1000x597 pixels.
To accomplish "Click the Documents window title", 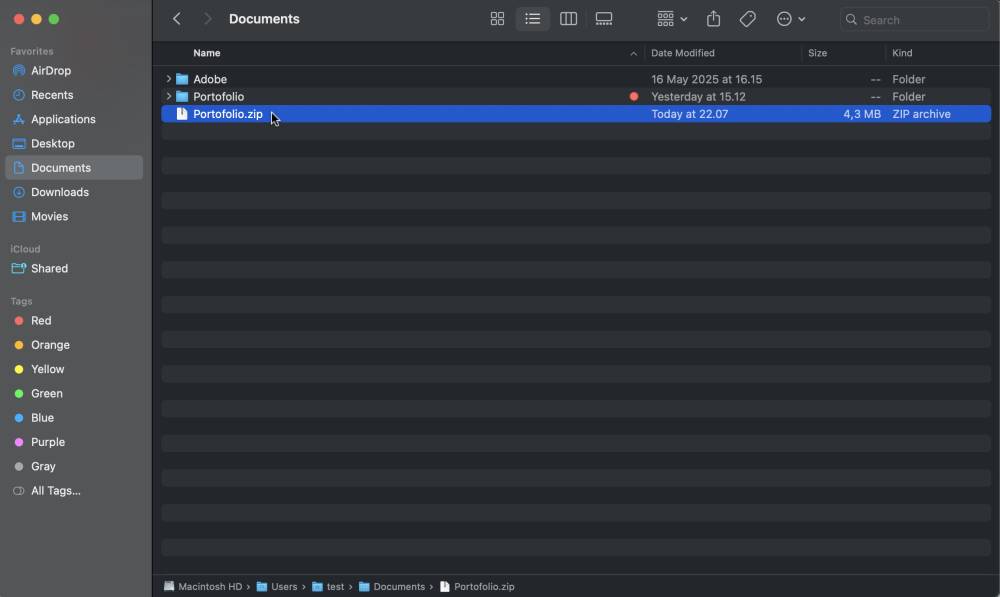I will tap(264, 19).
